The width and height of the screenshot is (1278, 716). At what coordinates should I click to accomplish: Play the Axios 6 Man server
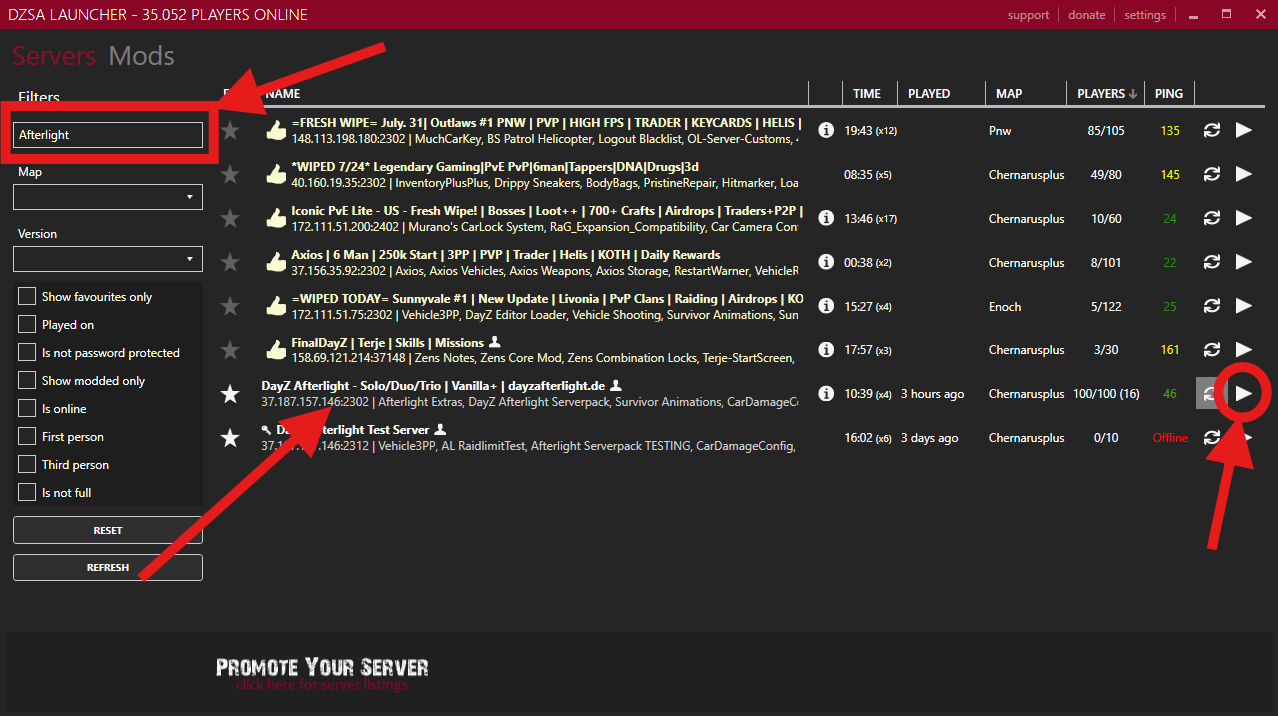(x=1243, y=262)
